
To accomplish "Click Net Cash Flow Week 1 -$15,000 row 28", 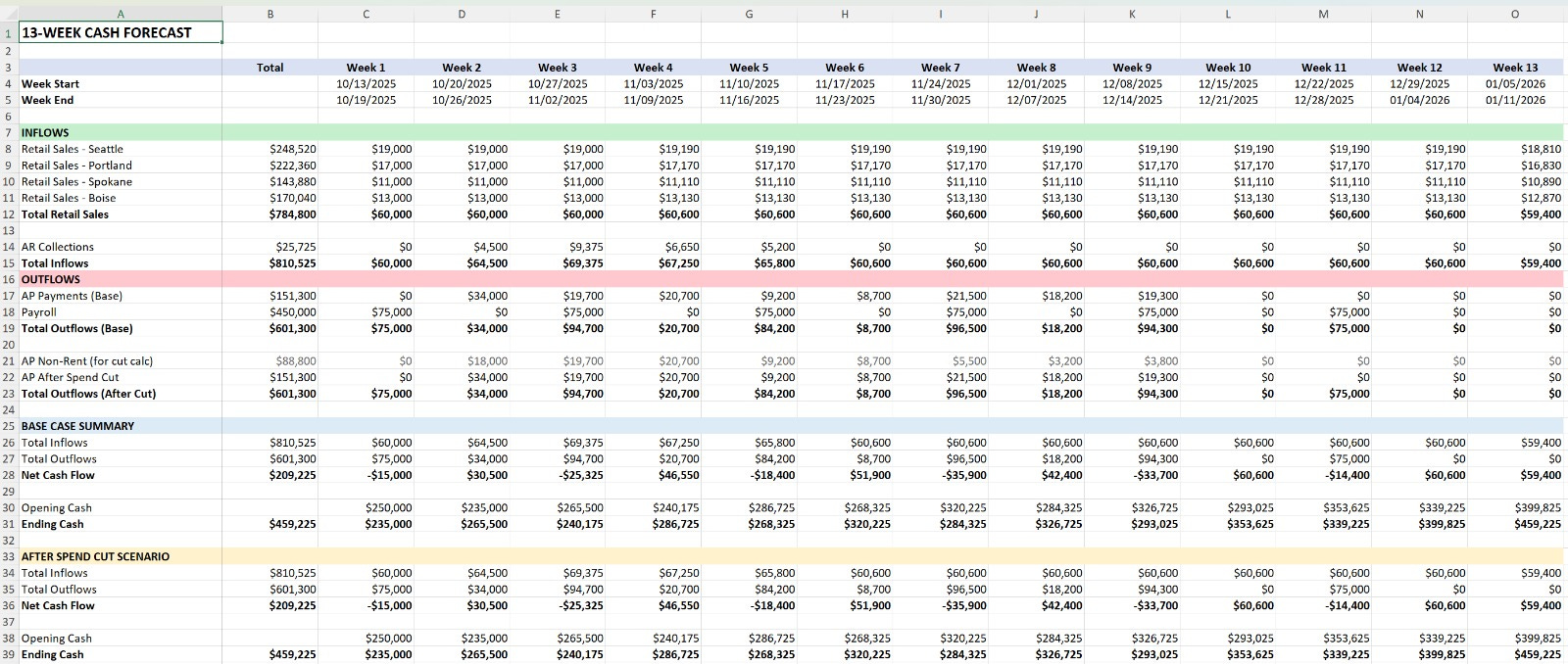I will coord(366,475).
